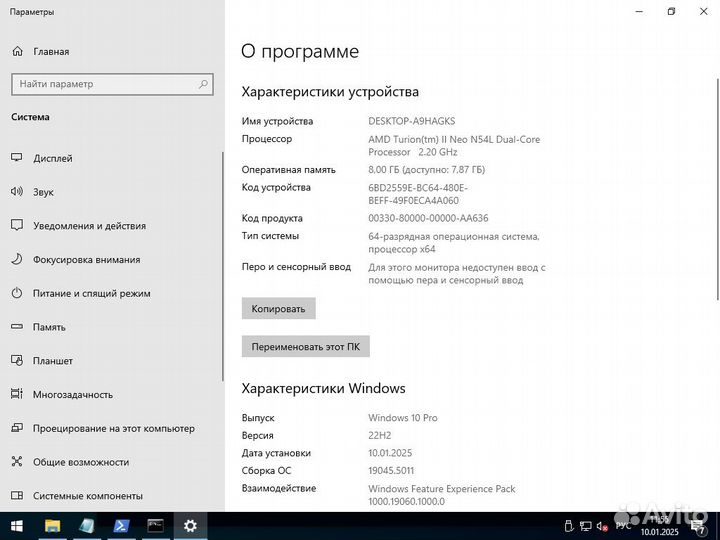The height and width of the screenshot is (540, 720).
Task: Close the Параметры window
Action: point(703,12)
